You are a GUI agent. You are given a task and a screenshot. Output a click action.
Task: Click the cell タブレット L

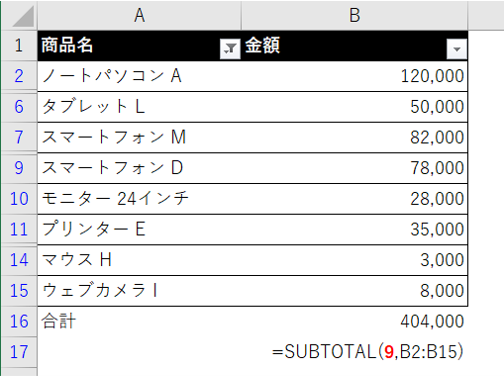139,107
